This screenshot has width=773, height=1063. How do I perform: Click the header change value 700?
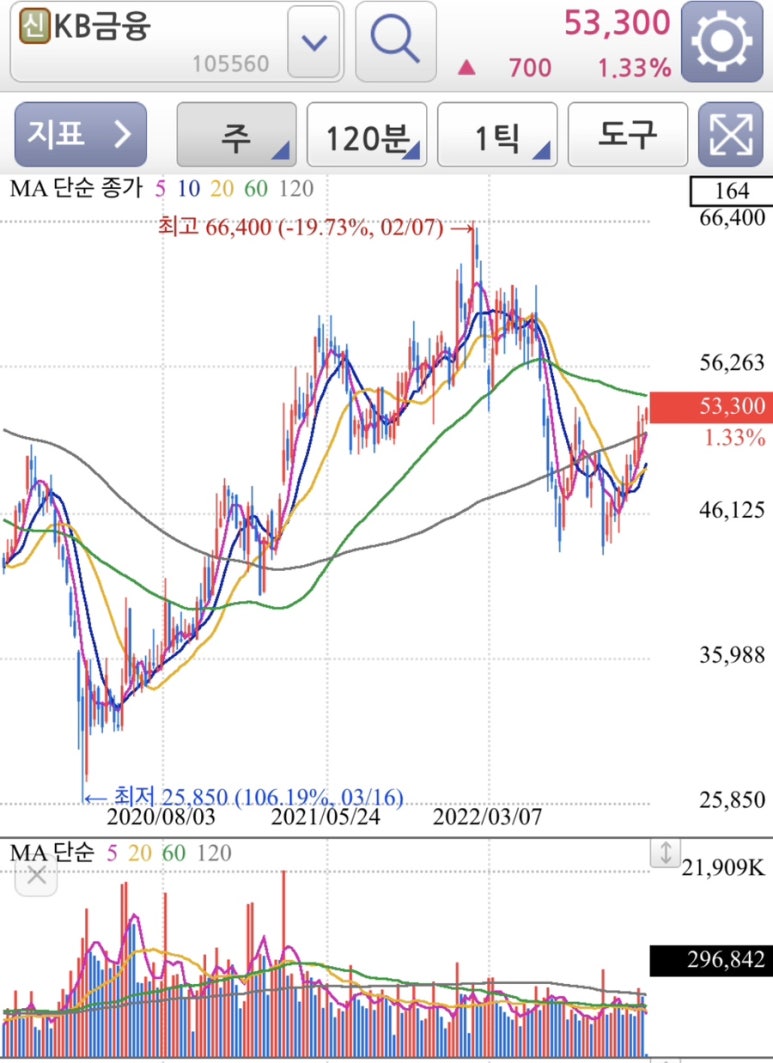point(530,68)
